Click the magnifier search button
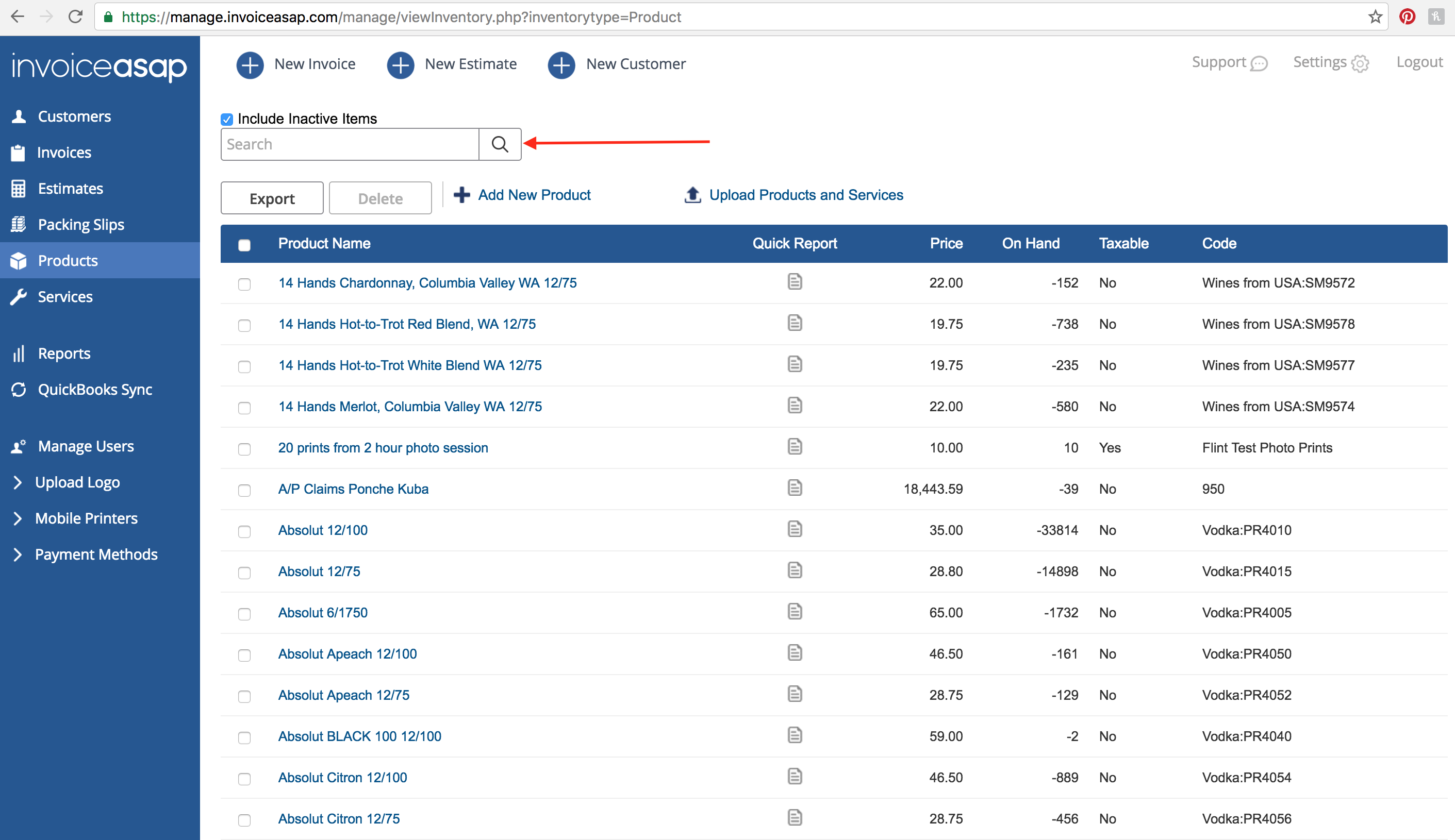The image size is (1455, 840). (x=500, y=144)
